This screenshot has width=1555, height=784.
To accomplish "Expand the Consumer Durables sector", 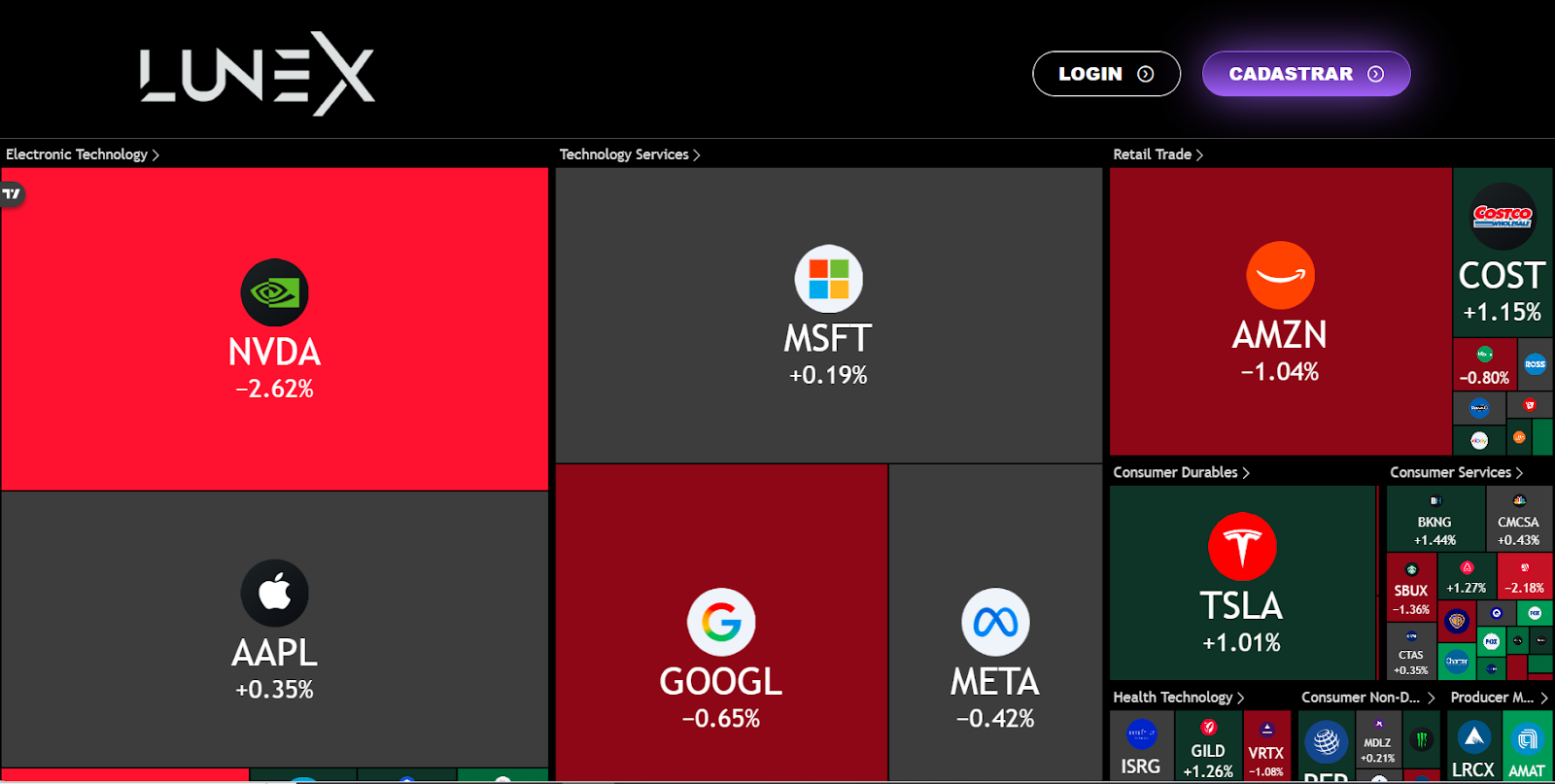I will 1180,472.
